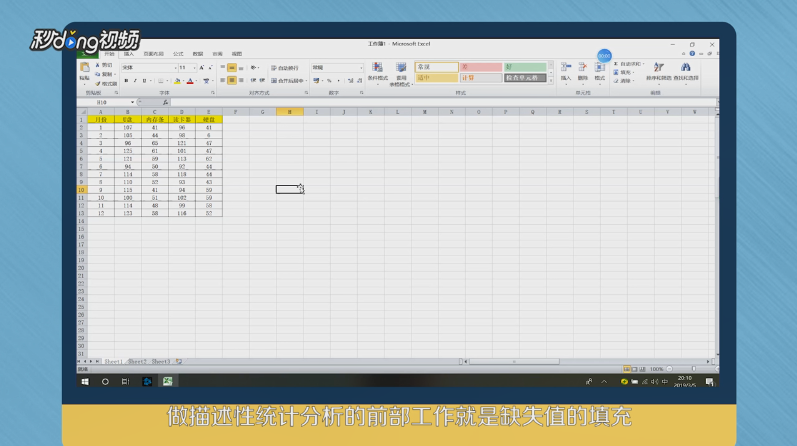
Task: Open the Windows Start menu
Action: 85,381
